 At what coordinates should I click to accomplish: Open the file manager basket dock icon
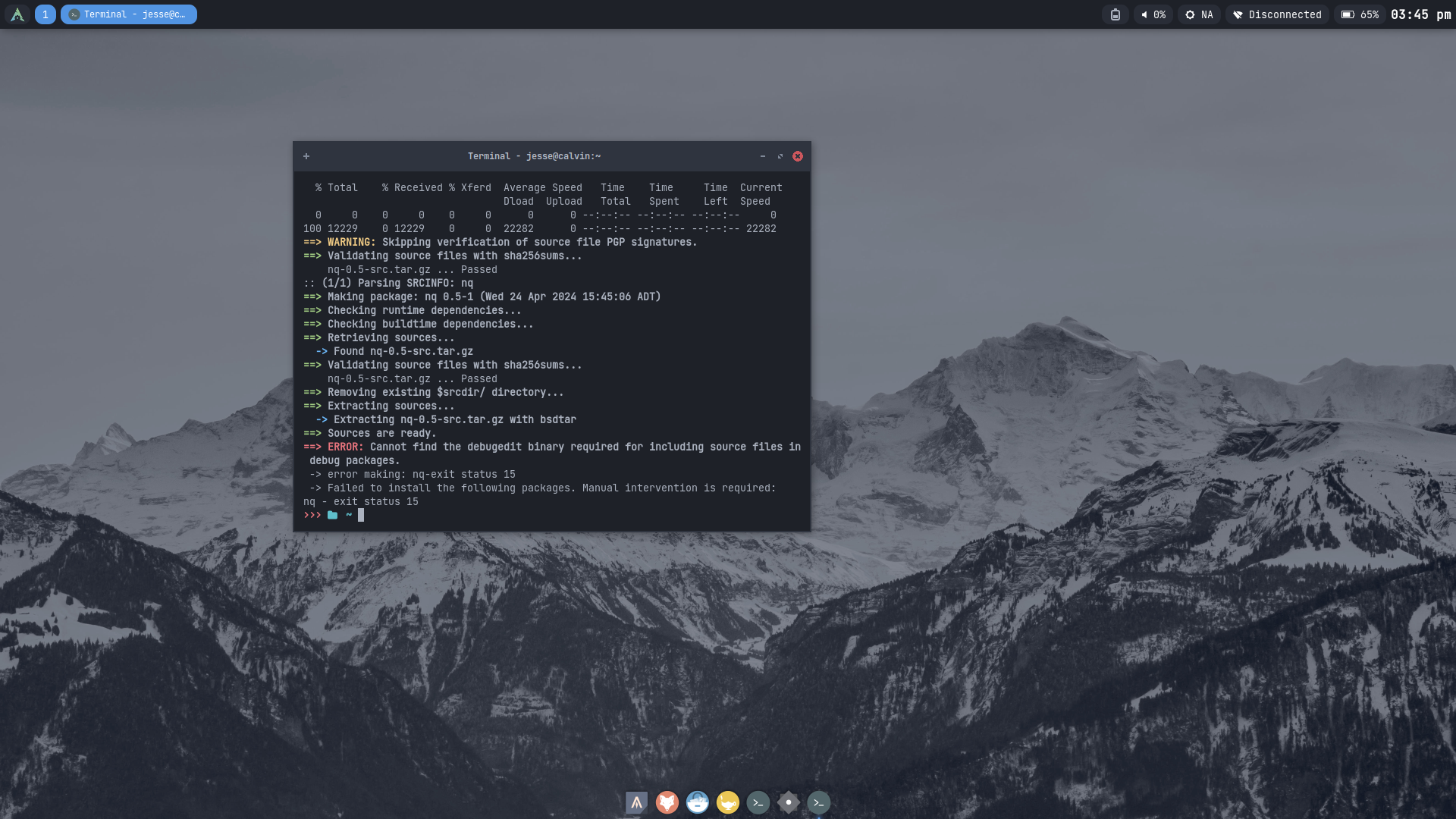click(697, 802)
